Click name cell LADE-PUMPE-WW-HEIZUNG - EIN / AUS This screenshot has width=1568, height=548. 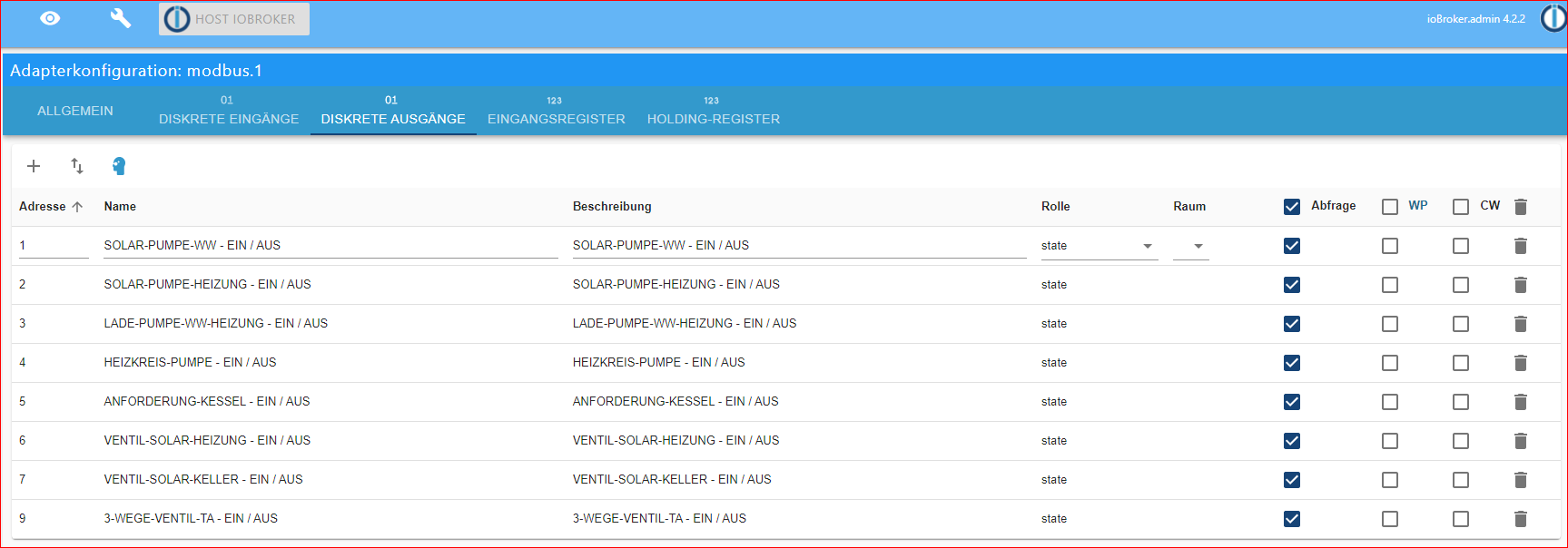[x=216, y=324]
